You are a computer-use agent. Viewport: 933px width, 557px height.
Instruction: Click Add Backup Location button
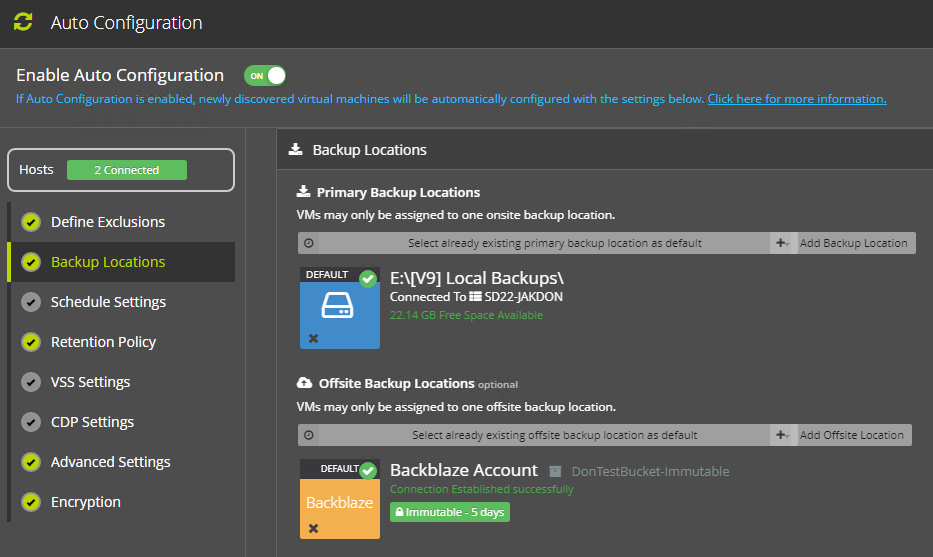[853, 243]
